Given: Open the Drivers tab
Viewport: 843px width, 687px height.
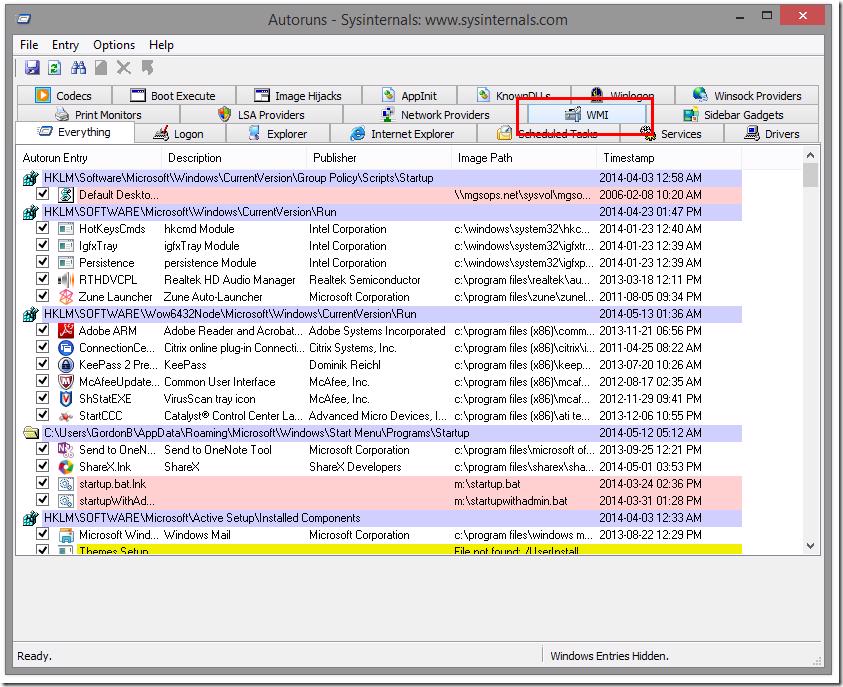Looking at the screenshot, I should point(772,134).
